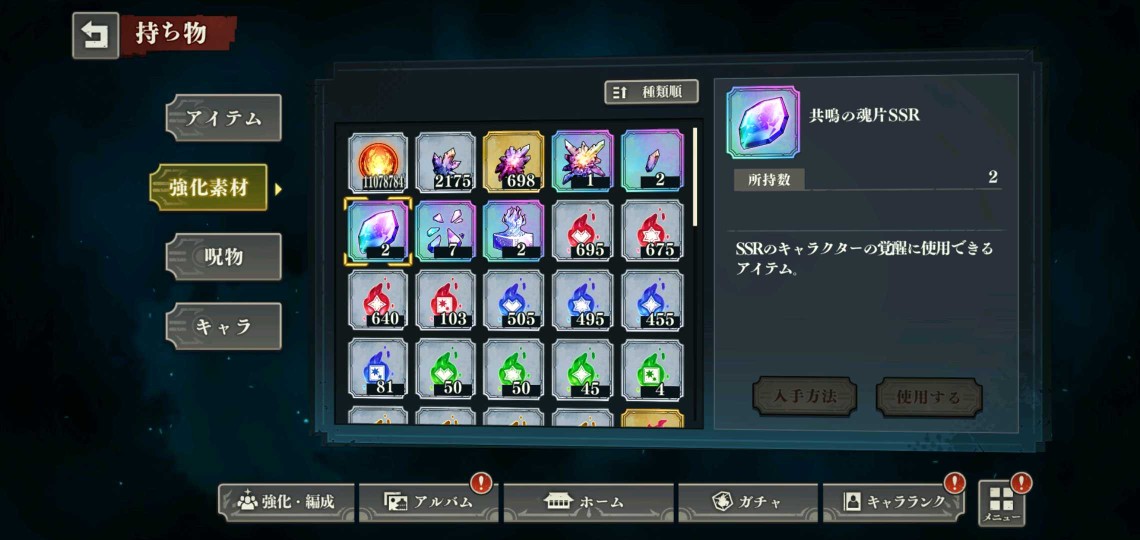
Task: Switch to the キャラ tab
Action: tap(224, 326)
